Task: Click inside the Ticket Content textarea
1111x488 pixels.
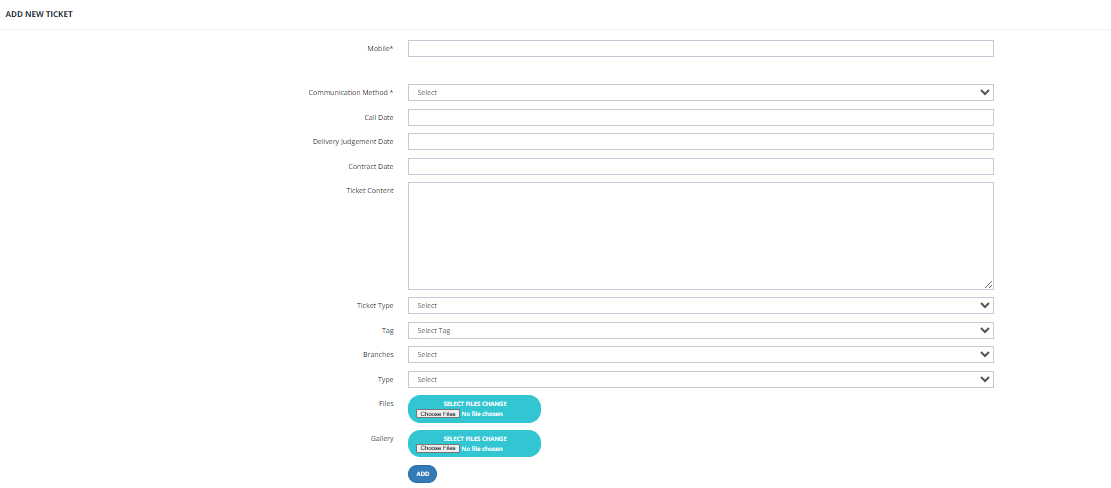Action: pos(701,236)
